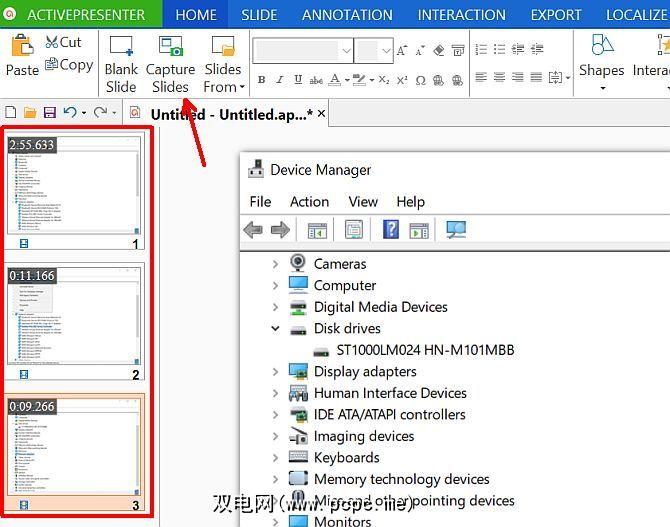Collapse the Disk drives node
The height and width of the screenshot is (527, 670).
[x=276, y=328]
